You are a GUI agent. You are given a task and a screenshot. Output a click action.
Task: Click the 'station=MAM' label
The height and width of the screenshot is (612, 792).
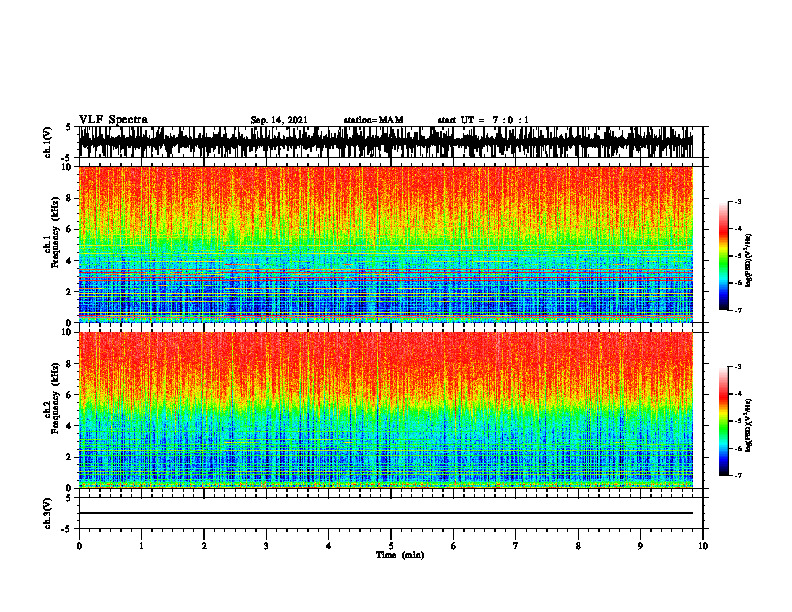[x=373, y=120]
